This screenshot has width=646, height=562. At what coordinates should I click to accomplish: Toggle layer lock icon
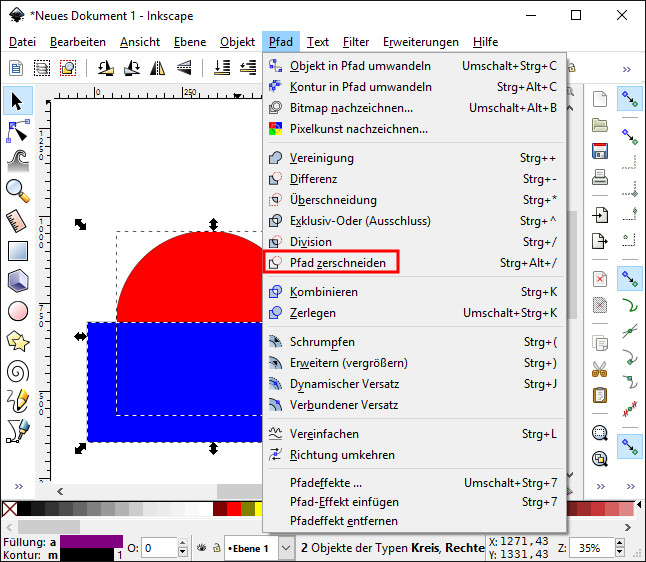217,548
